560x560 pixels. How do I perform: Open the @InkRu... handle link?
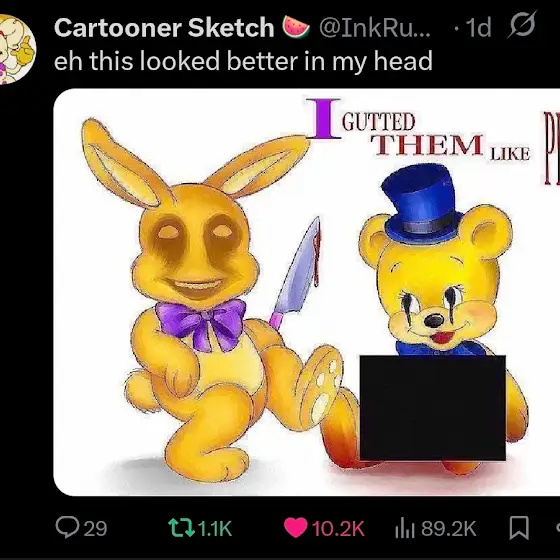point(375,28)
